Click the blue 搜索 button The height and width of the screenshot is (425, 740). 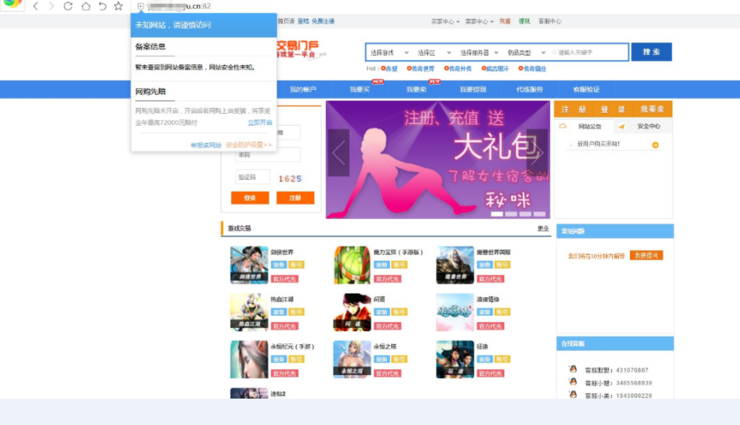651,52
